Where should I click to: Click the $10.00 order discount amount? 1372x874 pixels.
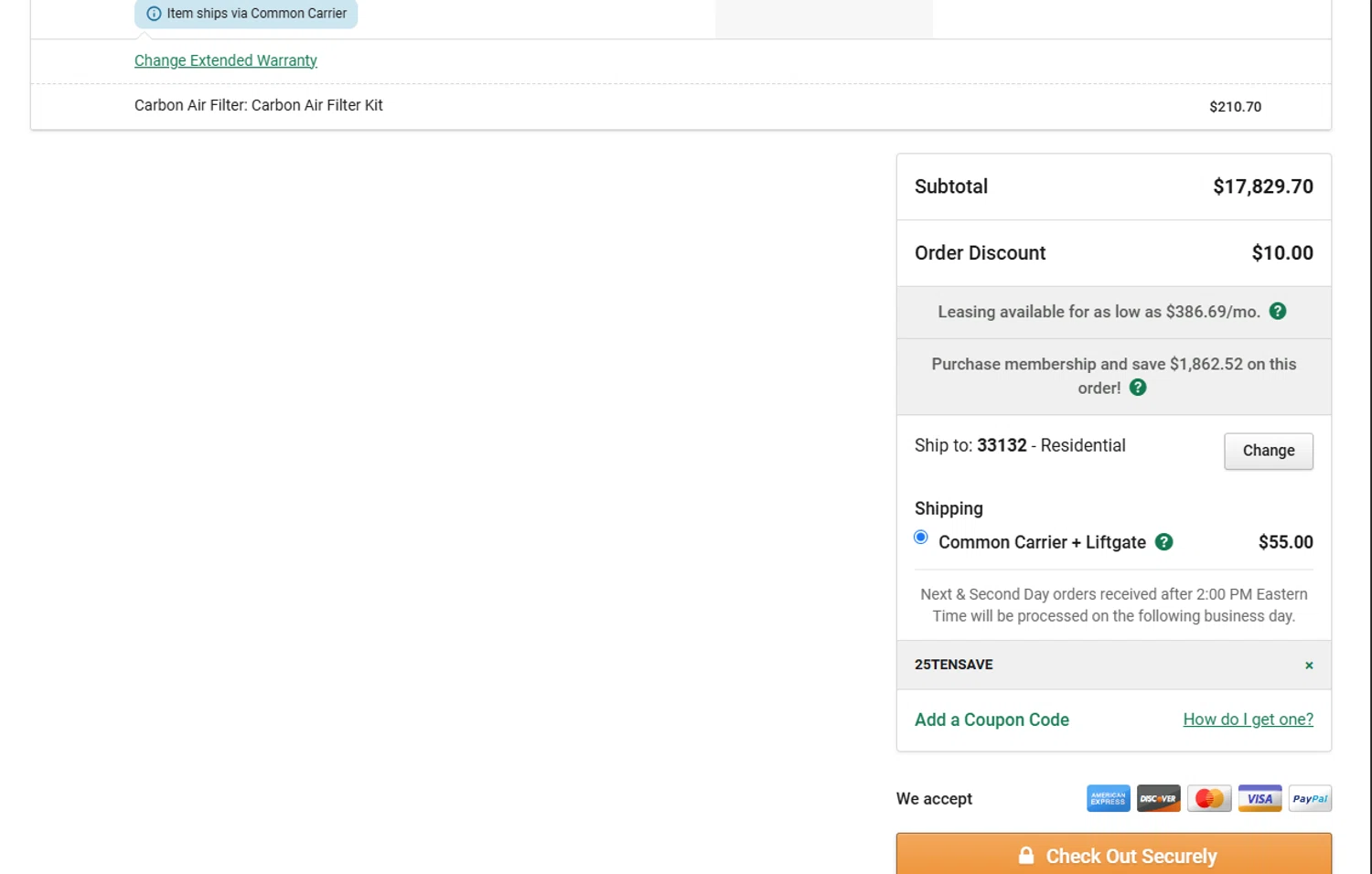(1282, 253)
